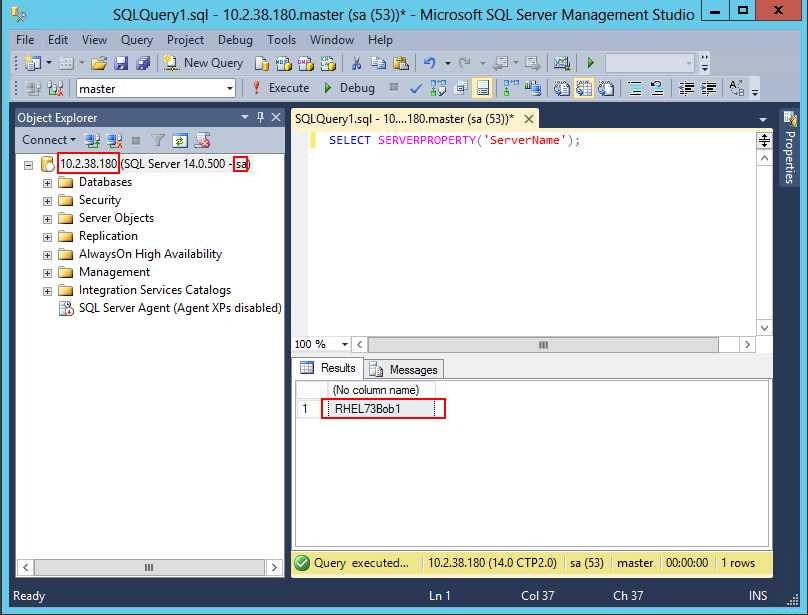The width and height of the screenshot is (808, 615).
Task: Select the RHEL73Bob1 result cell
Action: point(383,409)
